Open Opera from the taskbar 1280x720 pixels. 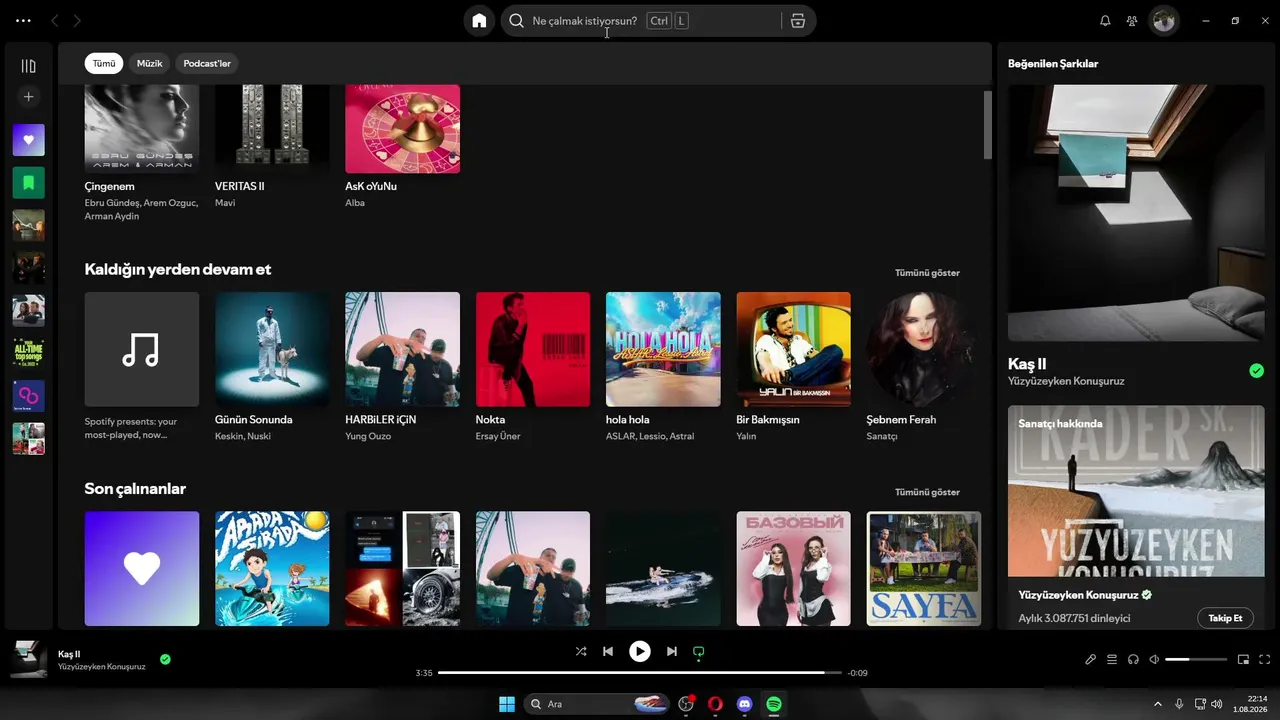click(715, 704)
